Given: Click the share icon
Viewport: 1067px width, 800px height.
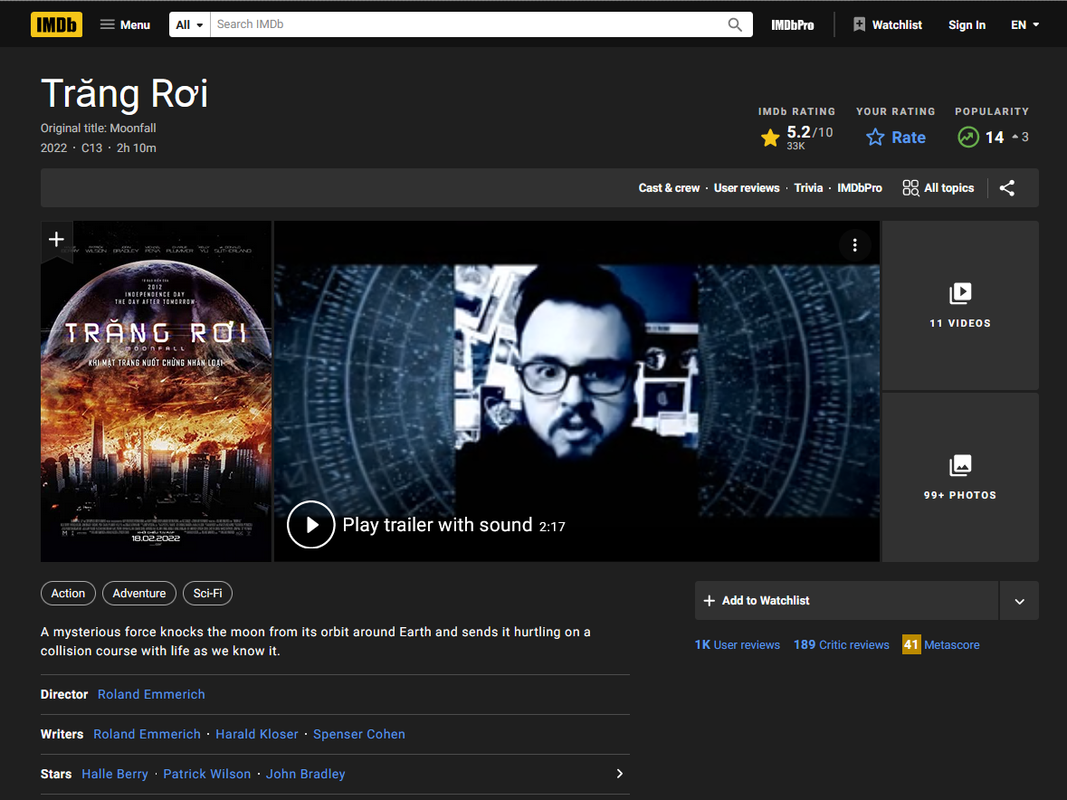Looking at the screenshot, I should pyautogui.click(x=1007, y=188).
